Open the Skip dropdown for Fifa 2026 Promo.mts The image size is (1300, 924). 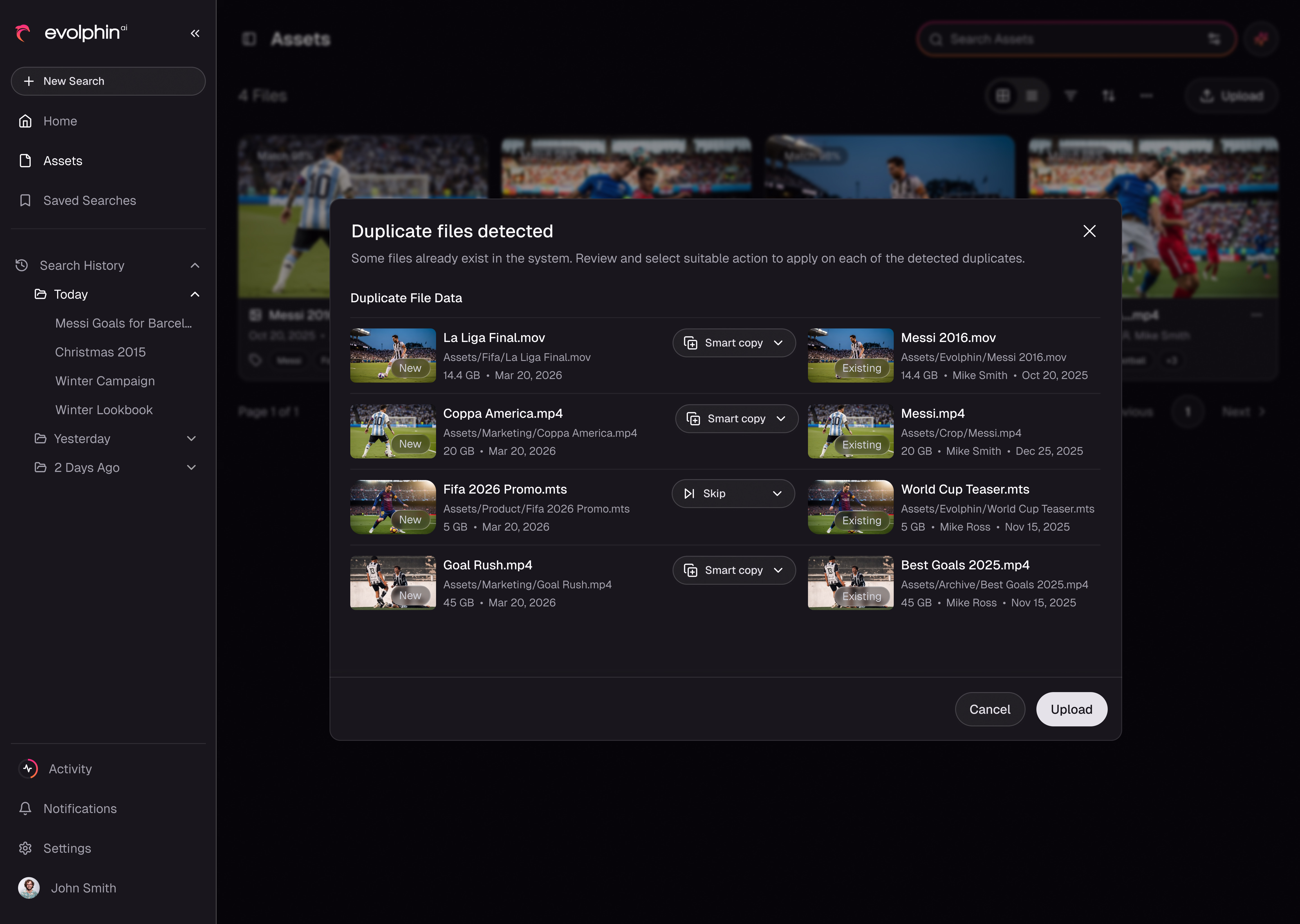[733, 493]
